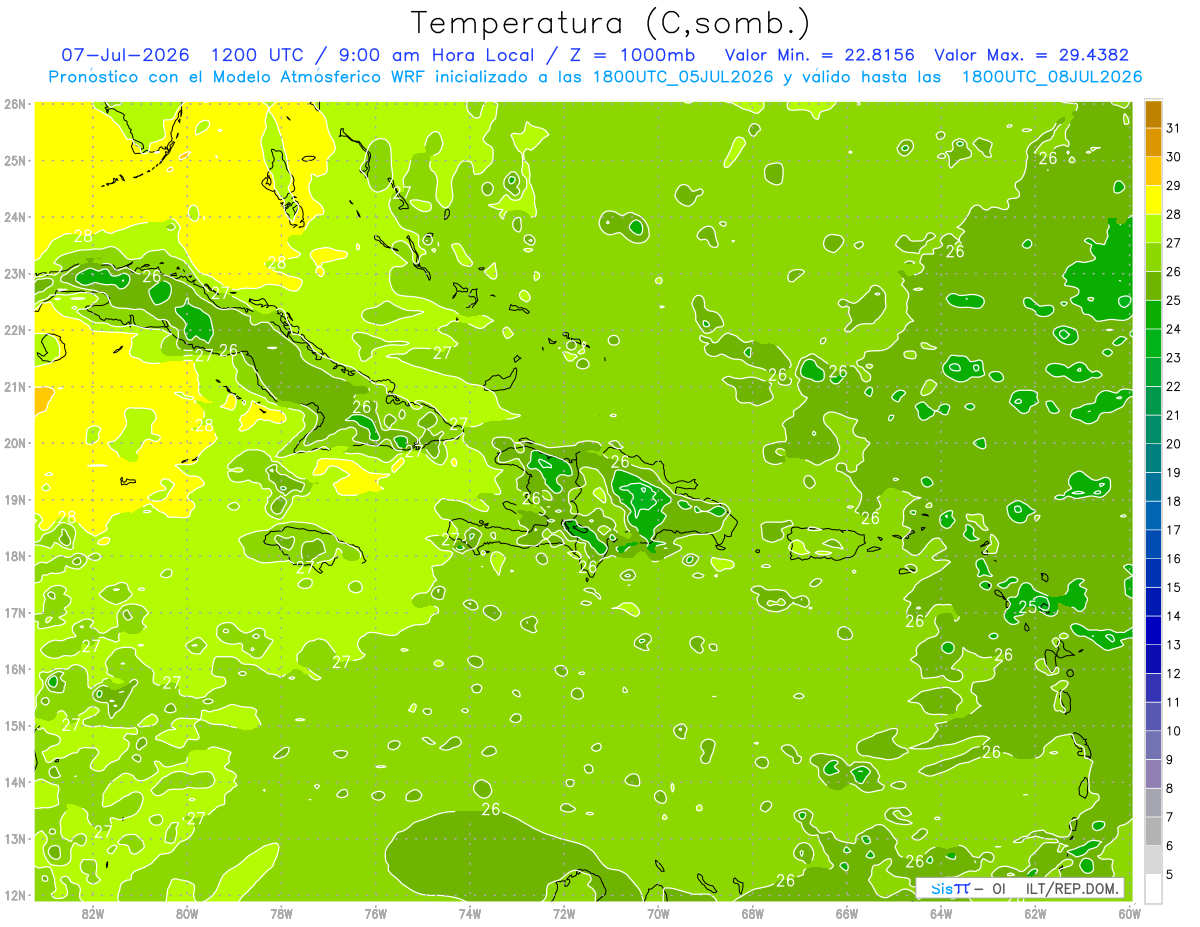Screen dimensions: 1200x927
Task: Click the "19N" latitude axis label
Action: [x=14, y=500]
